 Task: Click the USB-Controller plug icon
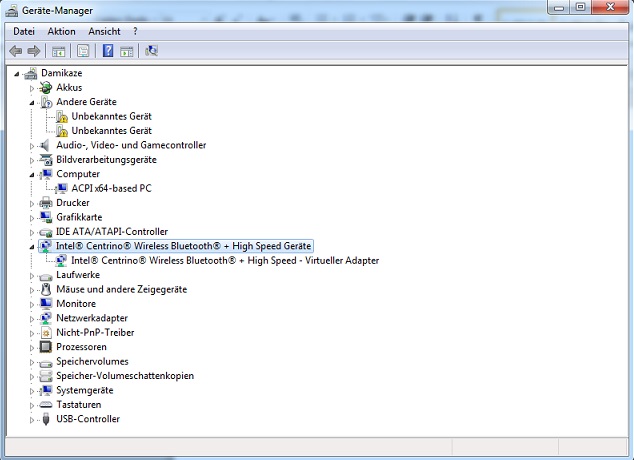[46, 419]
